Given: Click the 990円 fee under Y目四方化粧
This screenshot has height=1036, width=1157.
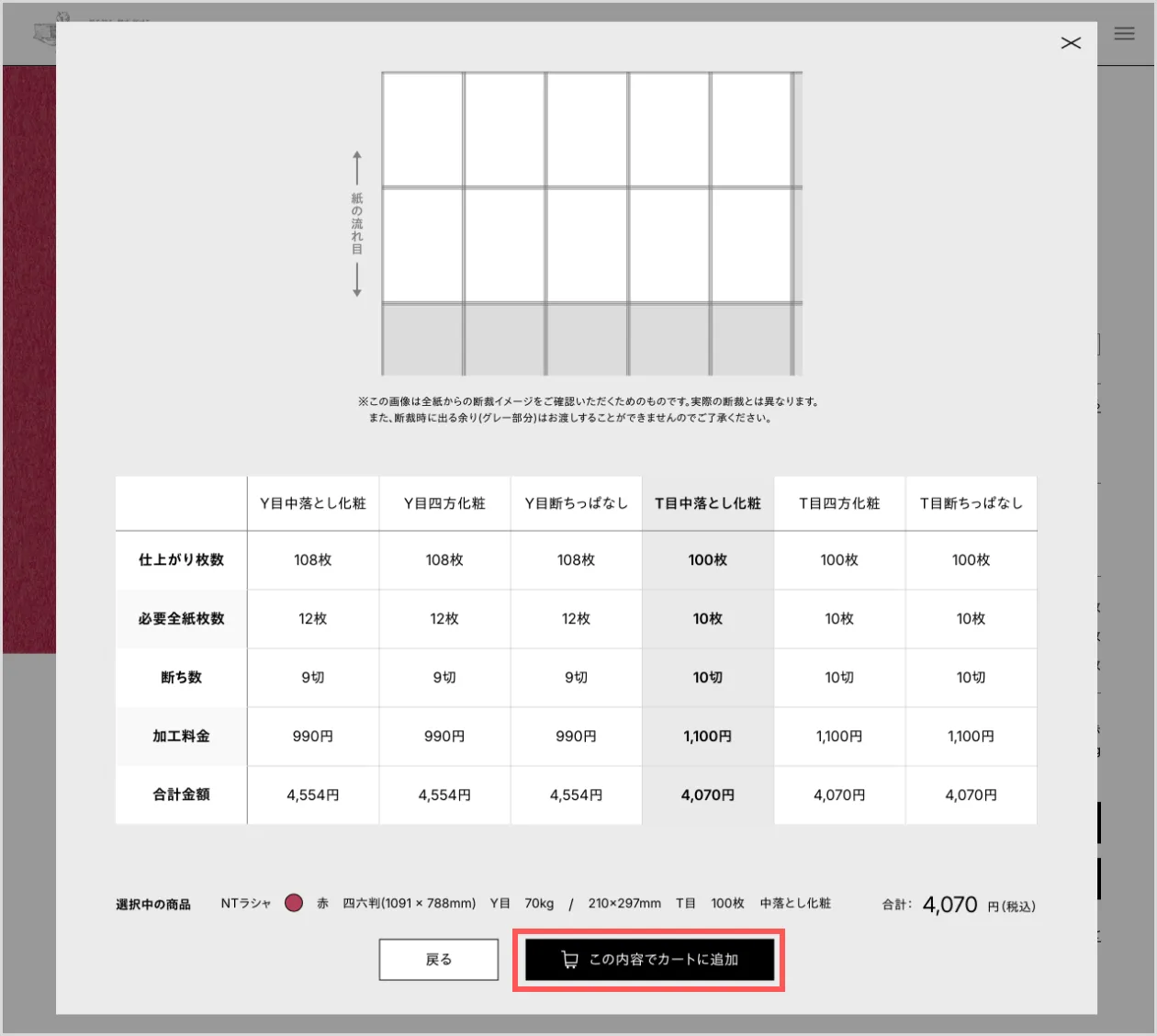Looking at the screenshot, I should pyautogui.click(x=444, y=737).
